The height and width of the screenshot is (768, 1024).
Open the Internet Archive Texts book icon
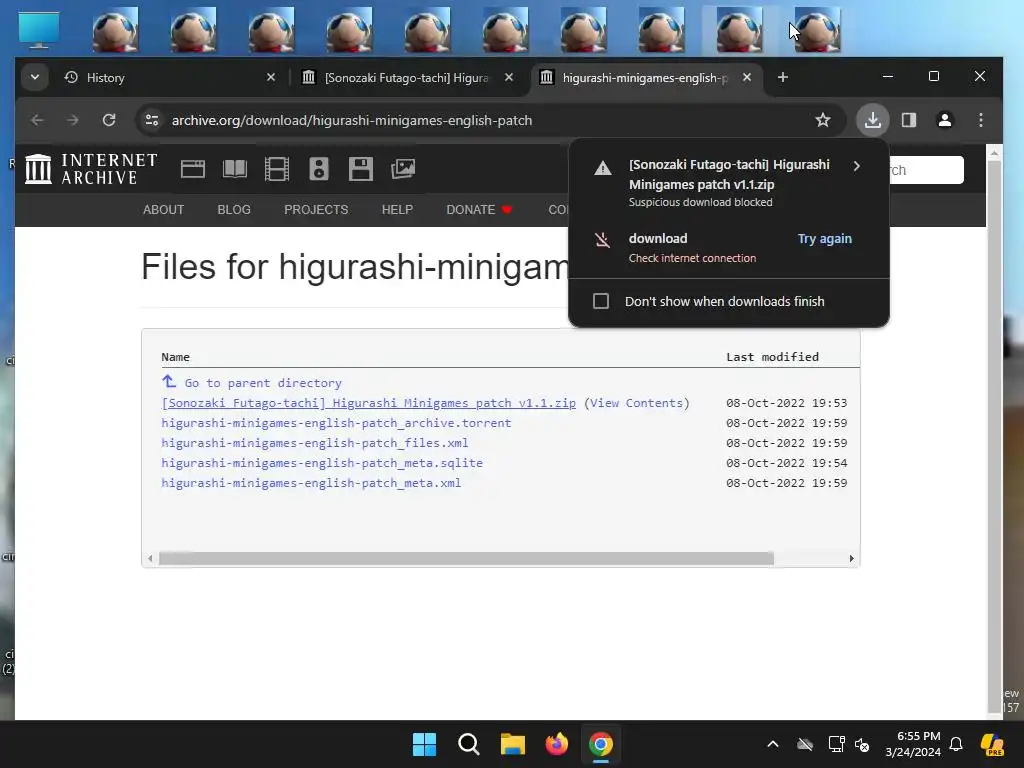pyautogui.click(x=234, y=169)
